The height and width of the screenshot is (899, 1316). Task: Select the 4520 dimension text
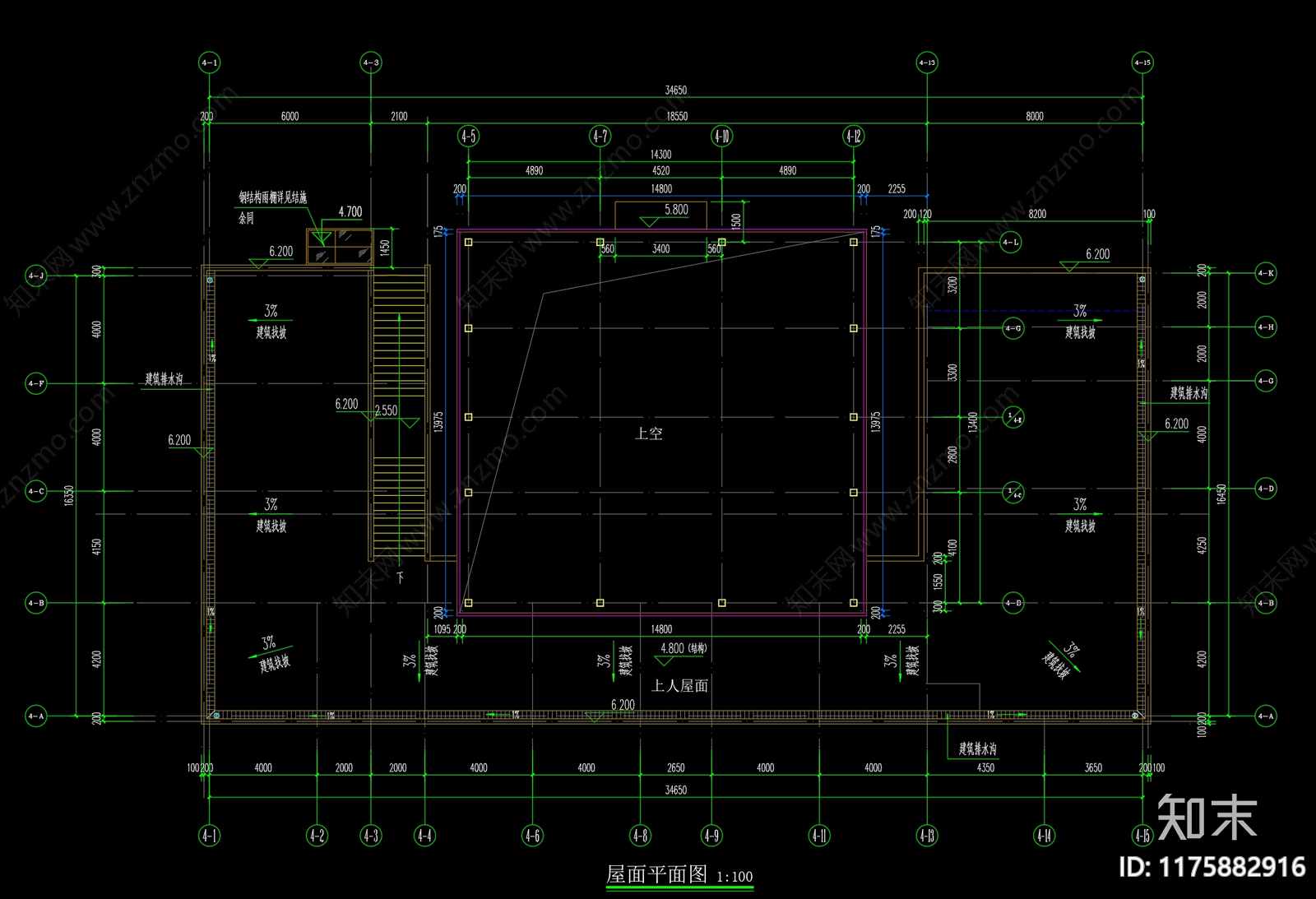pyautogui.click(x=661, y=171)
